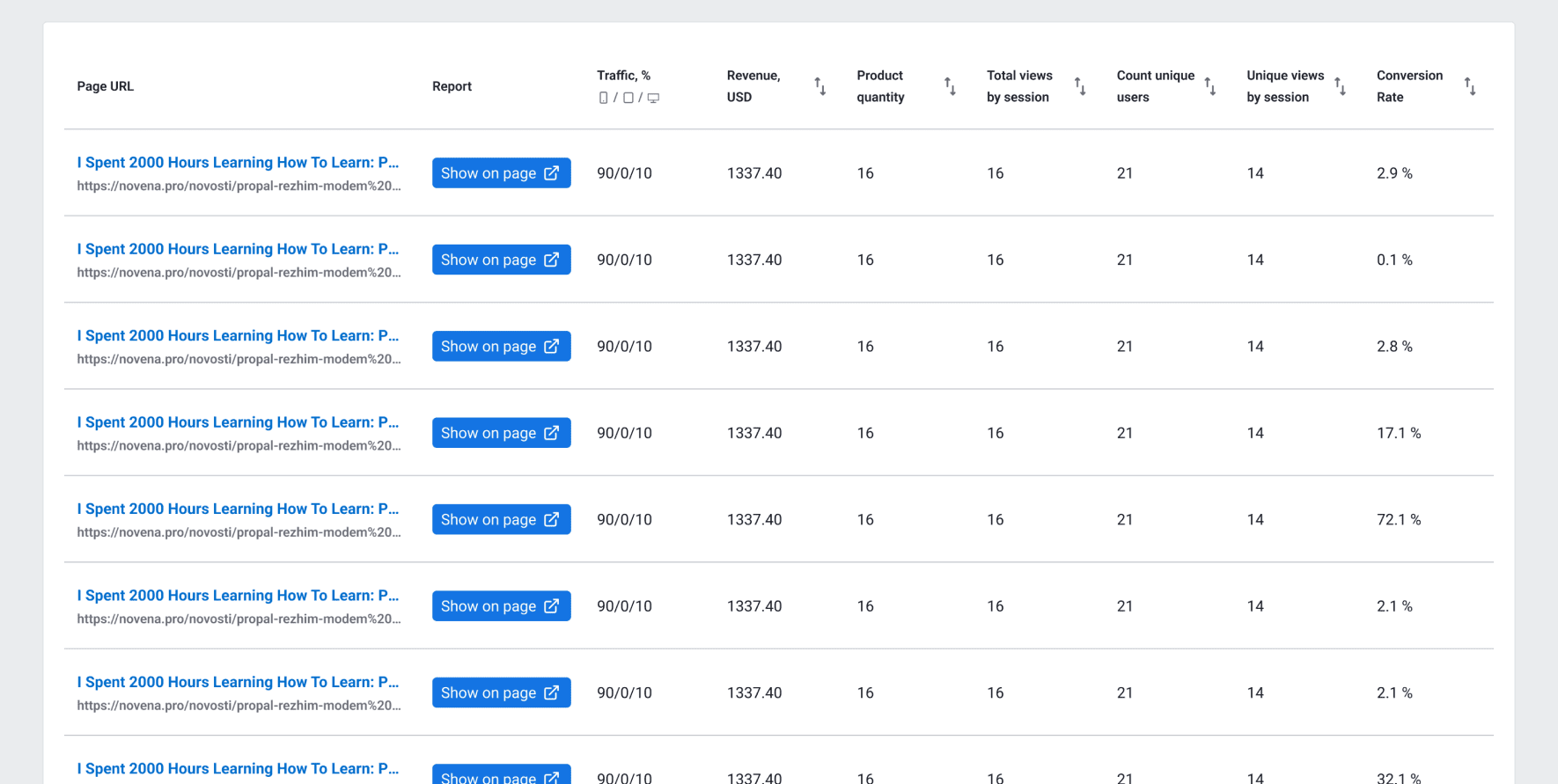Screen dimensions: 1558x784
Task: Select revenue "1337.40" in 0.1 % row
Action: pos(754,260)
